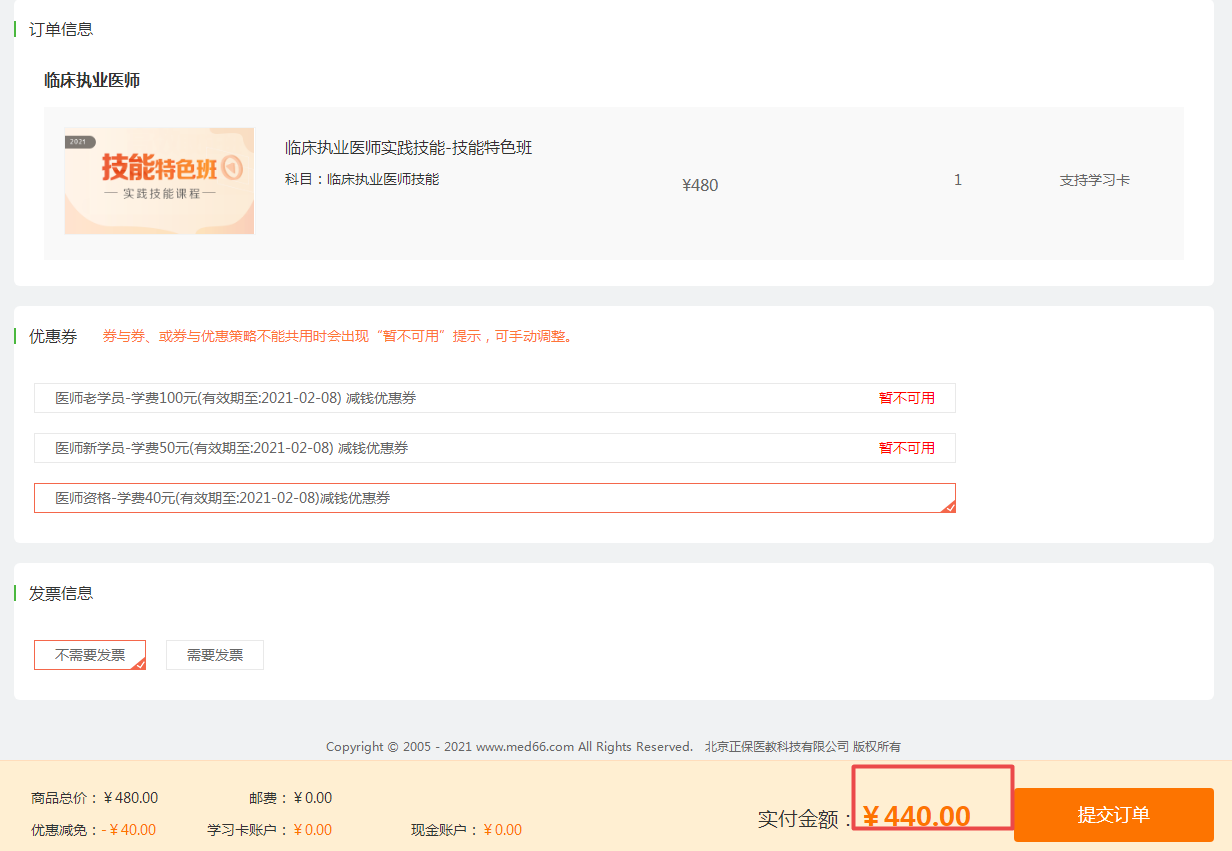The width and height of the screenshot is (1232, 851).
Task: Click the ¥480 course unit price
Action: pos(700,185)
